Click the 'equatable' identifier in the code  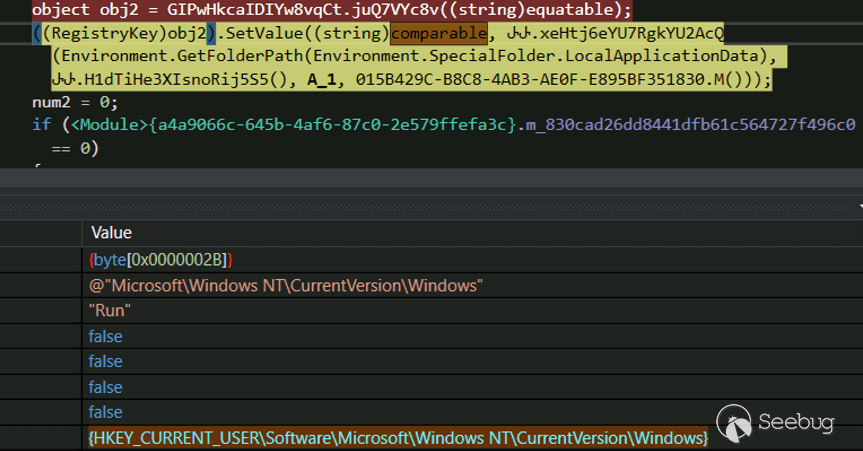click(566, 9)
